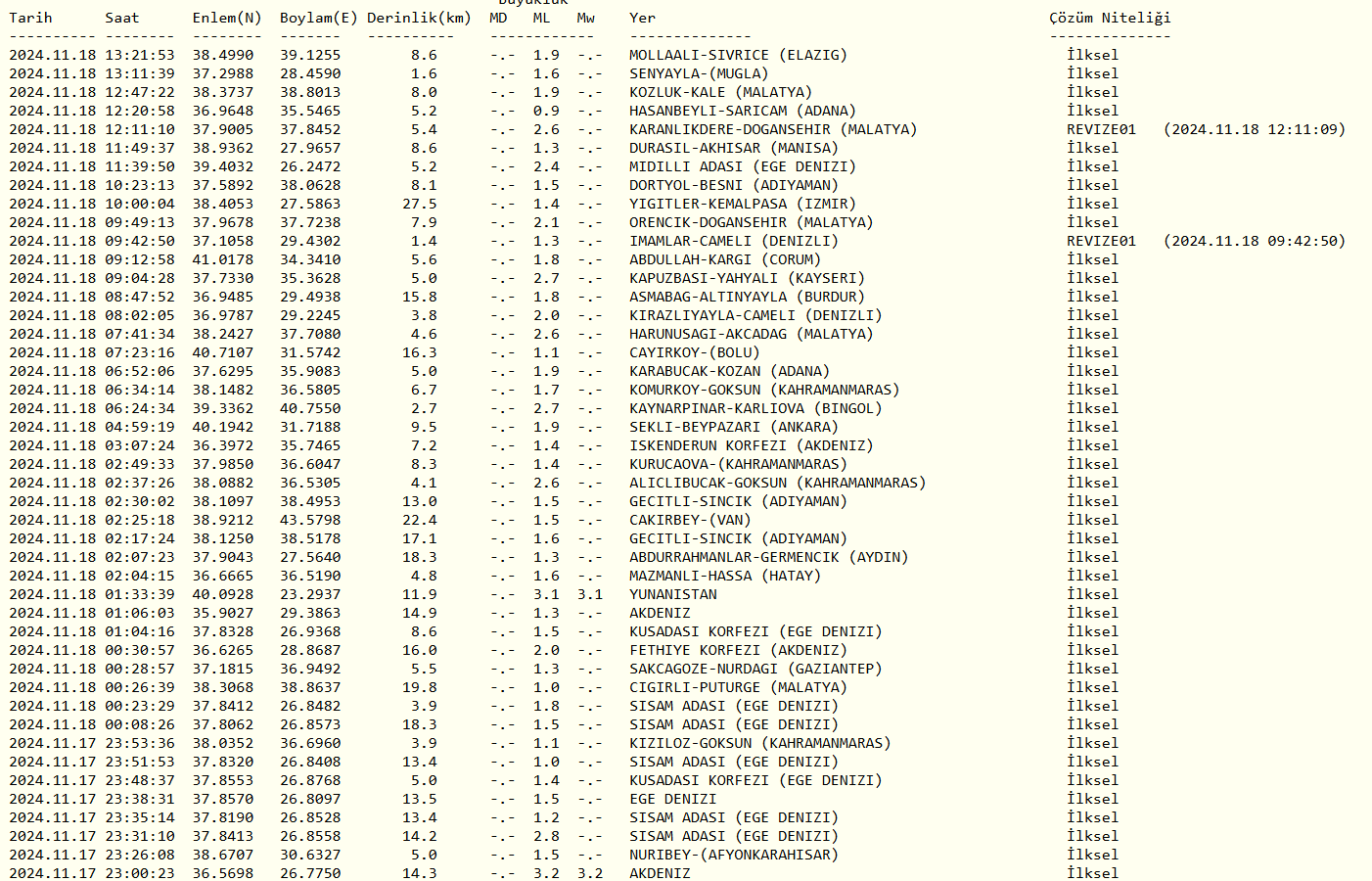
Task: Click location KARANLIKDERE-DOGANSEHIR (MALATYA)
Action: click(x=773, y=129)
